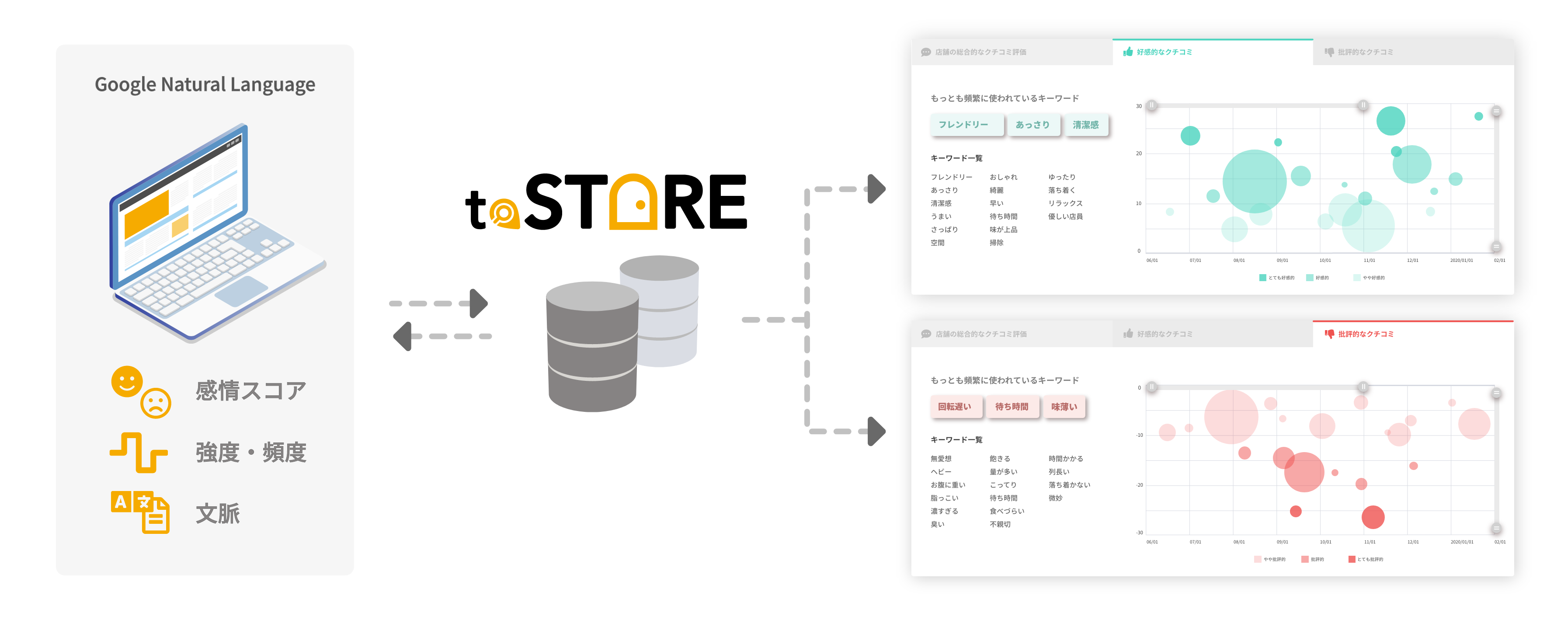Screen dimensions: 1568x620
Task: Adjust right handle of the green chart's horizontal range slider
Action: pos(1363,105)
